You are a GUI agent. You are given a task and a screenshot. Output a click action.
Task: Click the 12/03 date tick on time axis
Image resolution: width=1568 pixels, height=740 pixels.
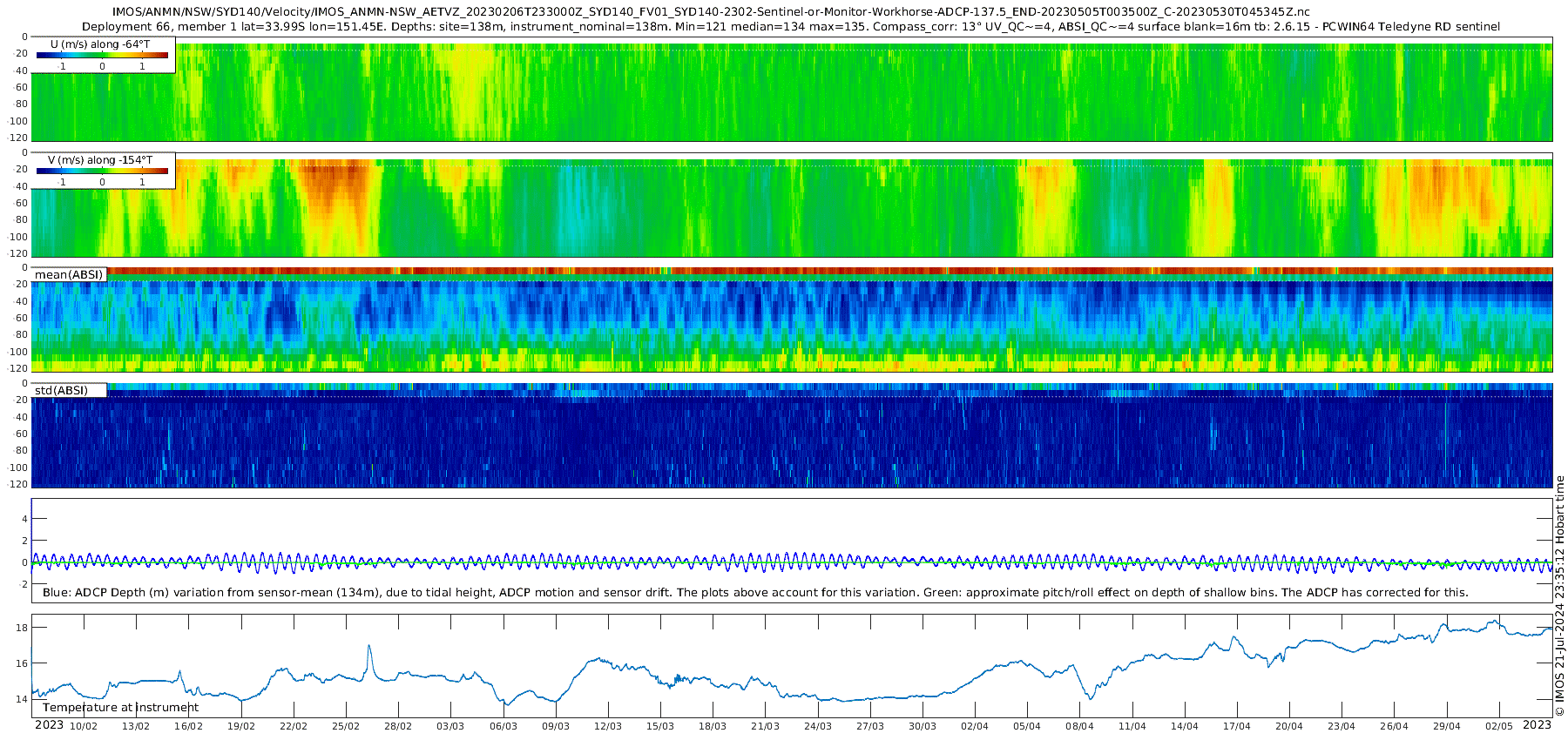pyautogui.click(x=608, y=726)
